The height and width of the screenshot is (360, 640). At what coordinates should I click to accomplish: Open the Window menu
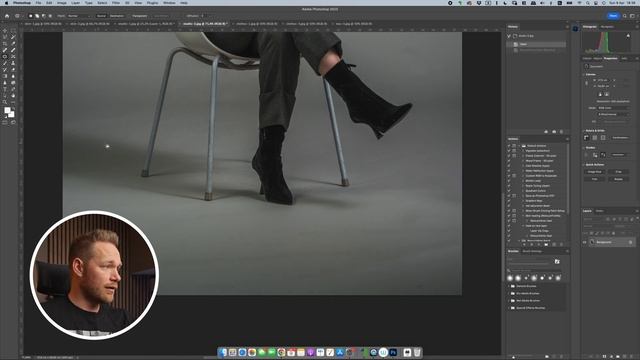click(x=169, y=3)
